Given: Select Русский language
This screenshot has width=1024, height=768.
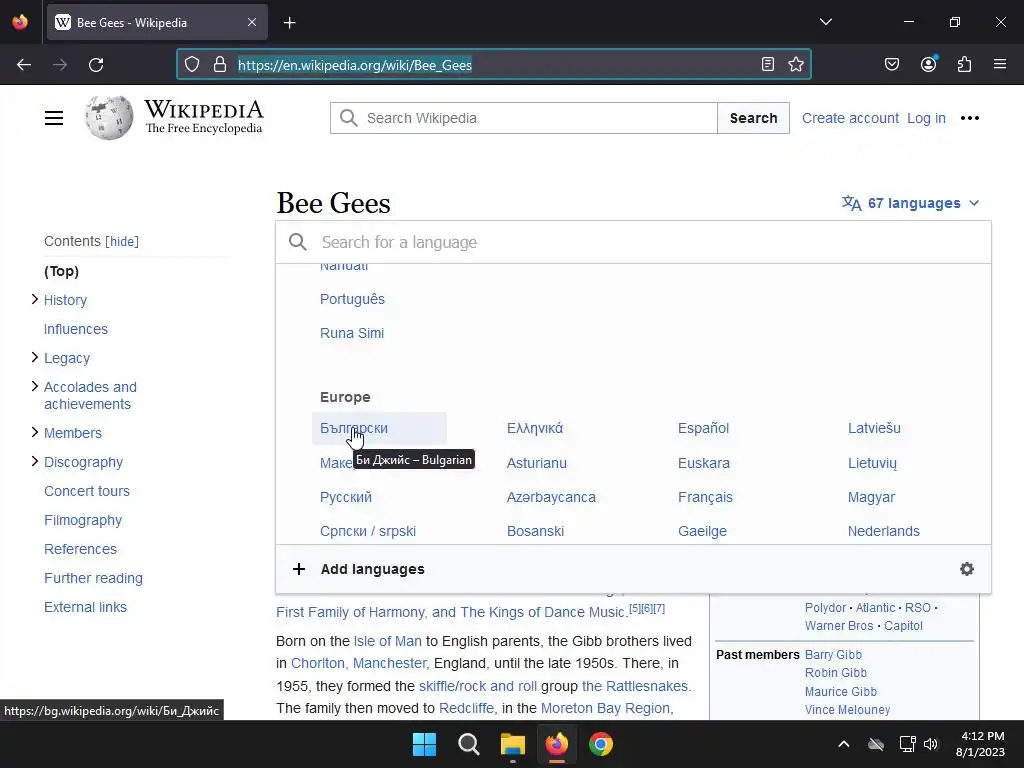Looking at the screenshot, I should coord(345,497).
